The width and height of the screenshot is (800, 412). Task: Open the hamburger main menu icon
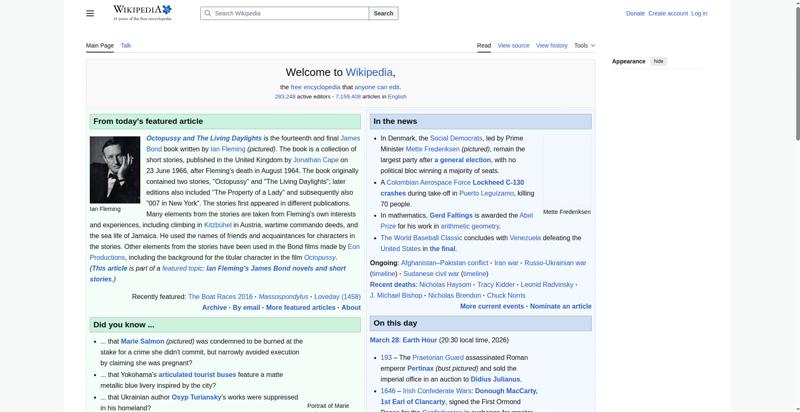click(x=90, y=13)
